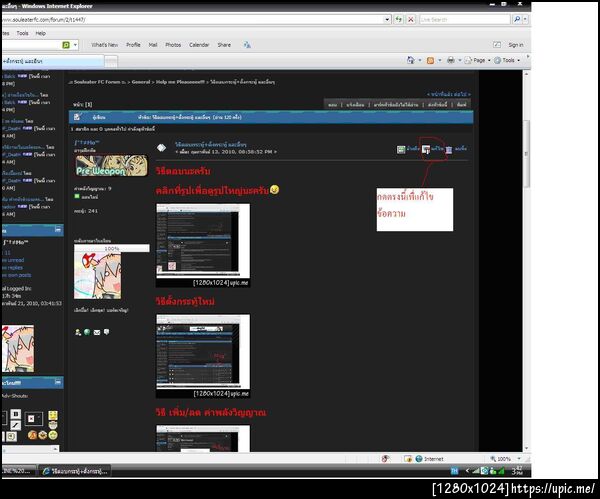Expand the Feeds dropdown arrow
Screen dimensions: 600x499
click(440, 60)
